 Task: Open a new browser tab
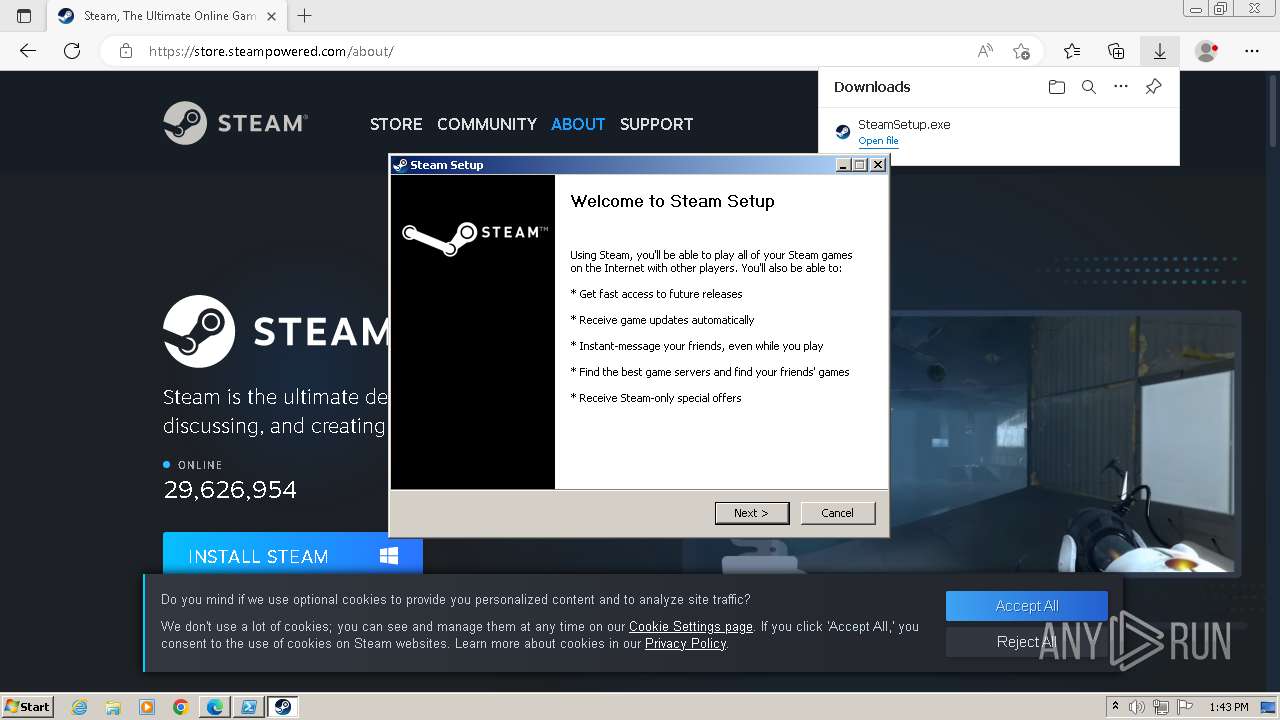click(x=305, y=16)
